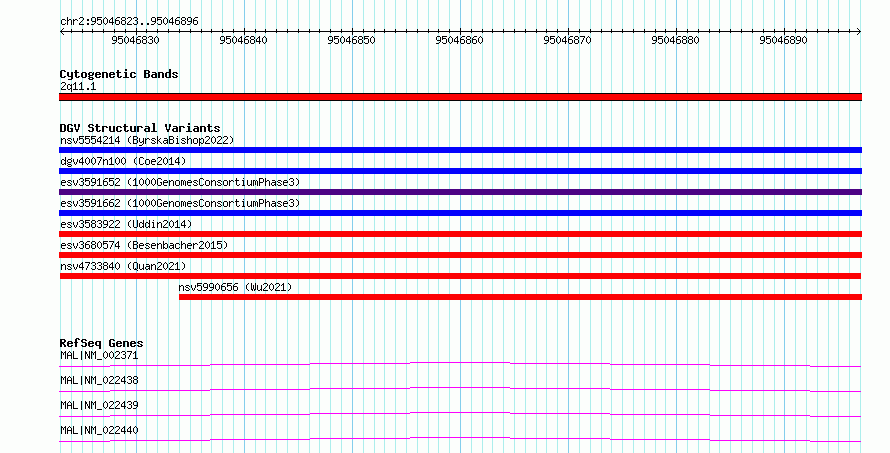Screen dimensions: 890x453
Task: Click ruler coordinate 95046880
Action: (x=675, y=40)
